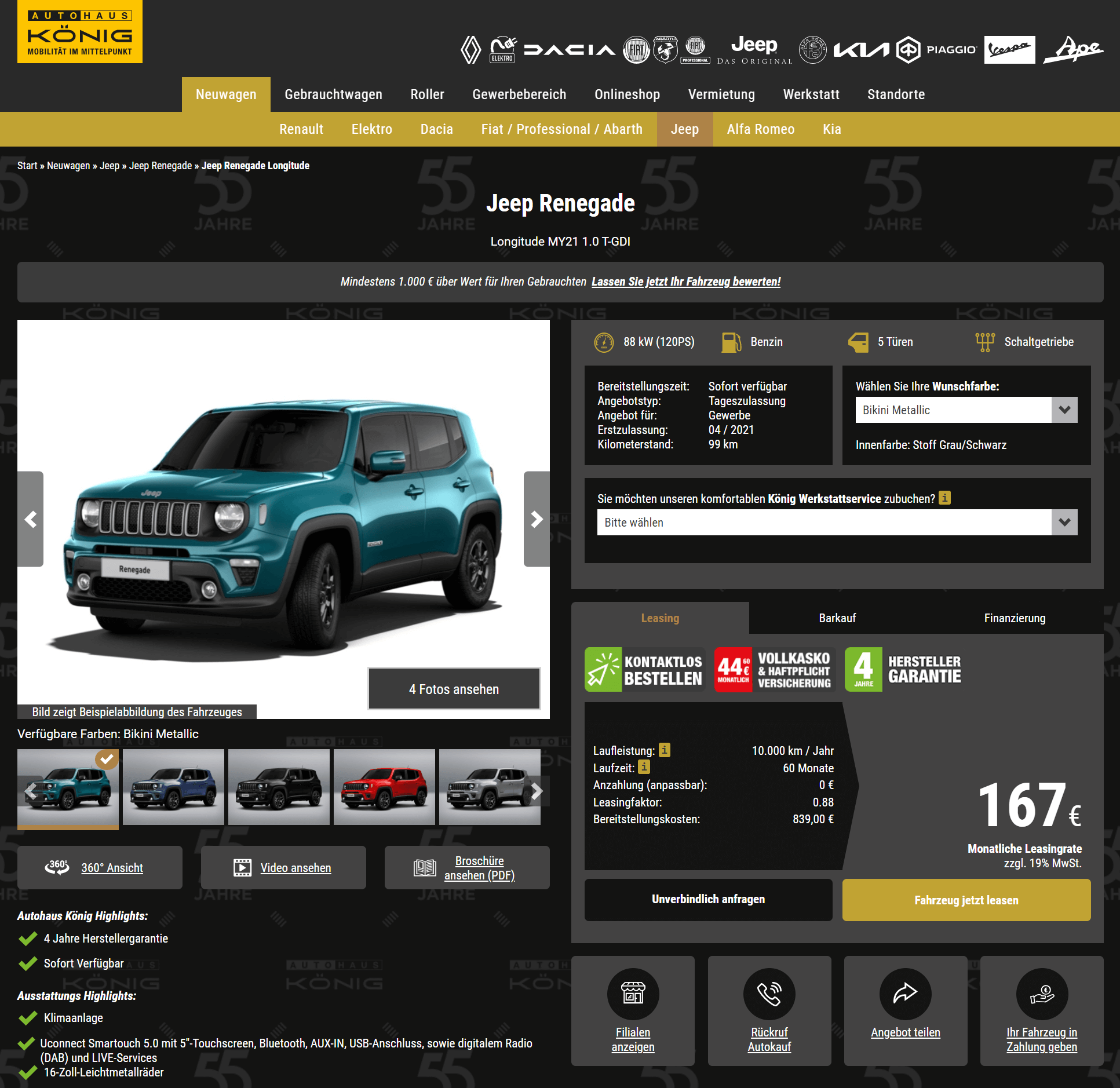
Task: Click the Alfa Romeo emblem
Action: [x=813, y=50]
